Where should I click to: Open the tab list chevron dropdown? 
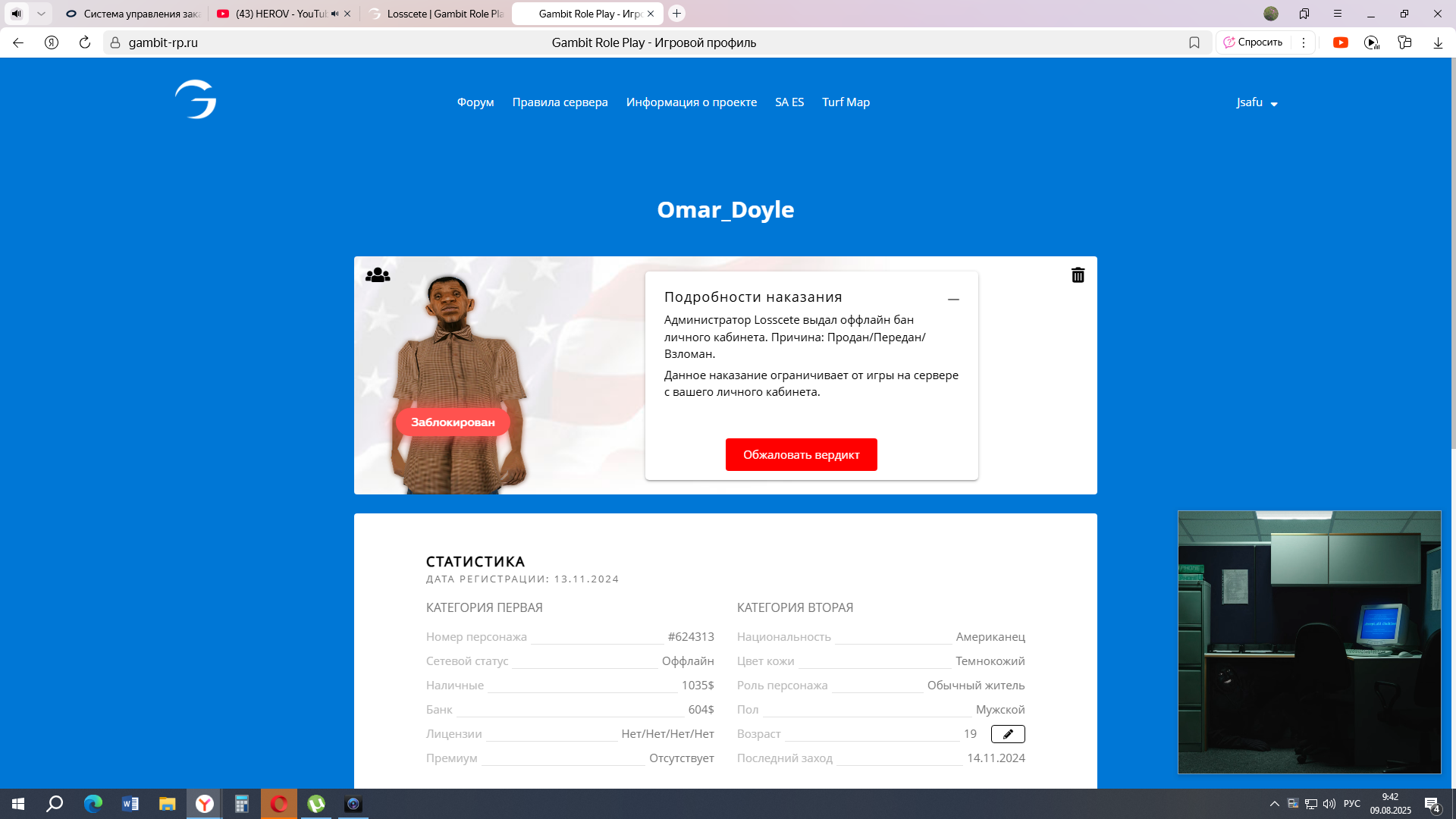[x=42, y=14]
